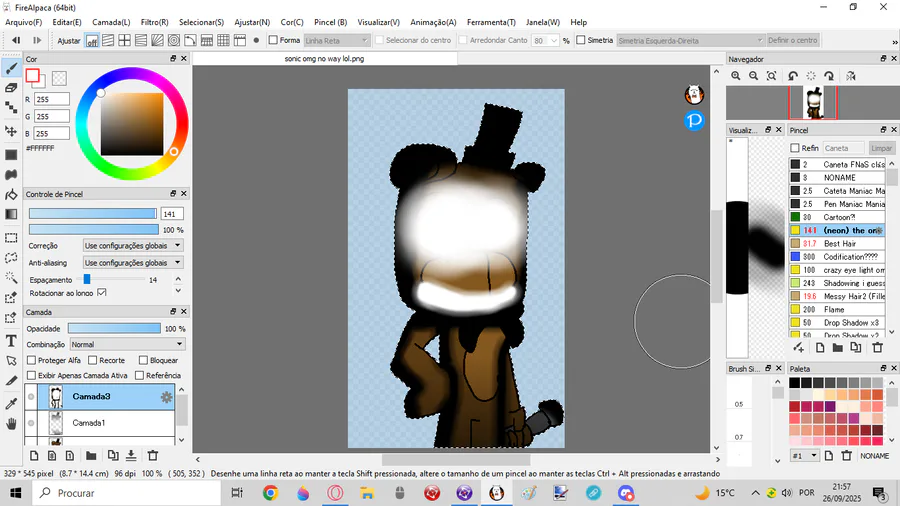This screenshot has width=900, height=506.
Task: Click the Limpar button
Action: [x=882, y=148]
